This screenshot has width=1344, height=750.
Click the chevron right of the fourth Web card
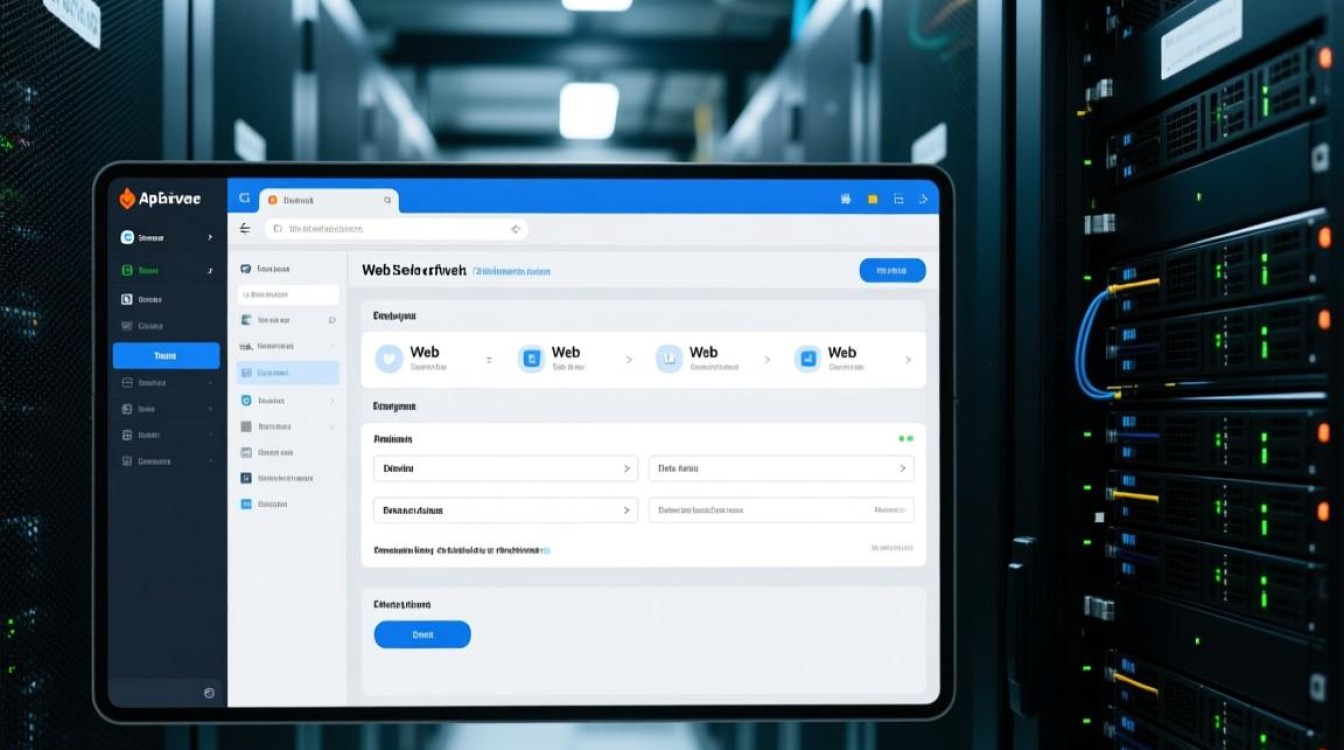[x=908, y=360]
